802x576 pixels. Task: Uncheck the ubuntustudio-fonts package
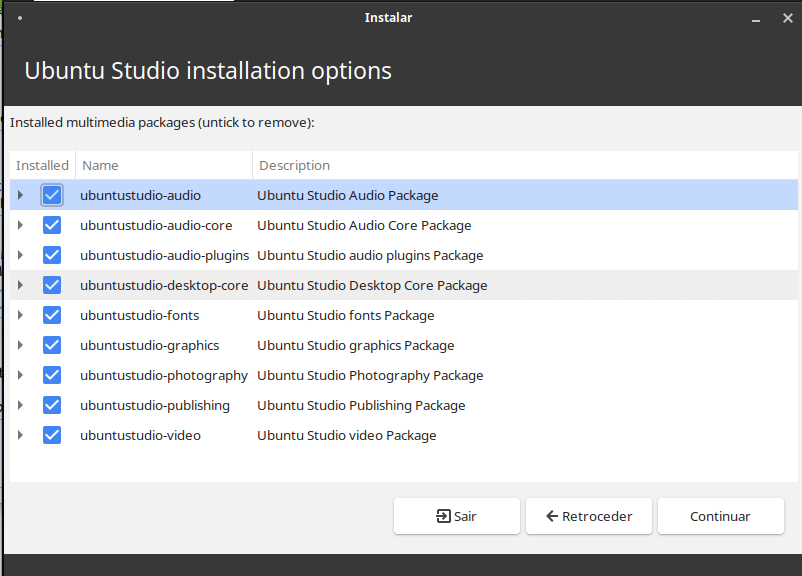coord(52,315)
